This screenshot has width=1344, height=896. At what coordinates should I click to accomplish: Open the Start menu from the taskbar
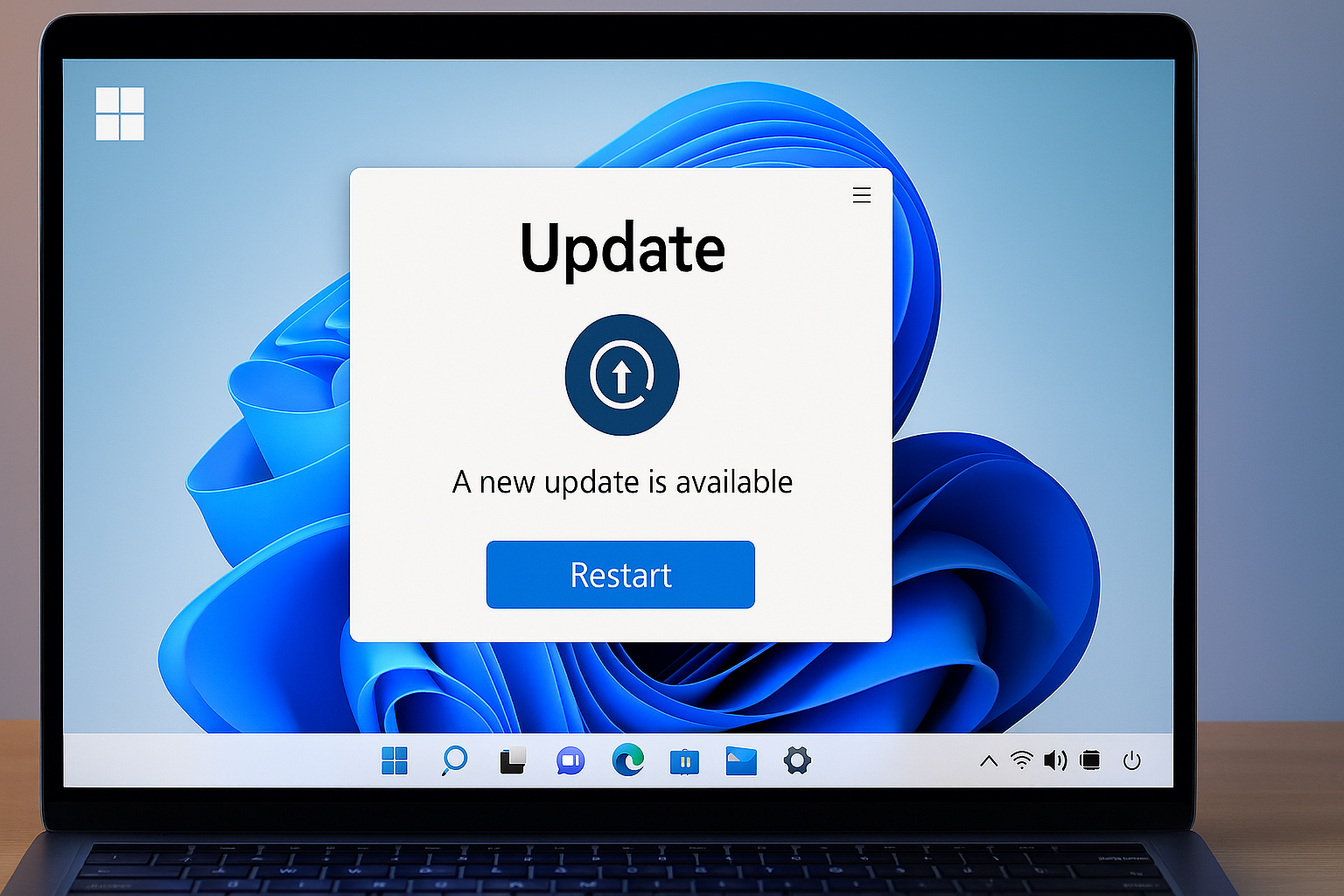tap(395, 760)
